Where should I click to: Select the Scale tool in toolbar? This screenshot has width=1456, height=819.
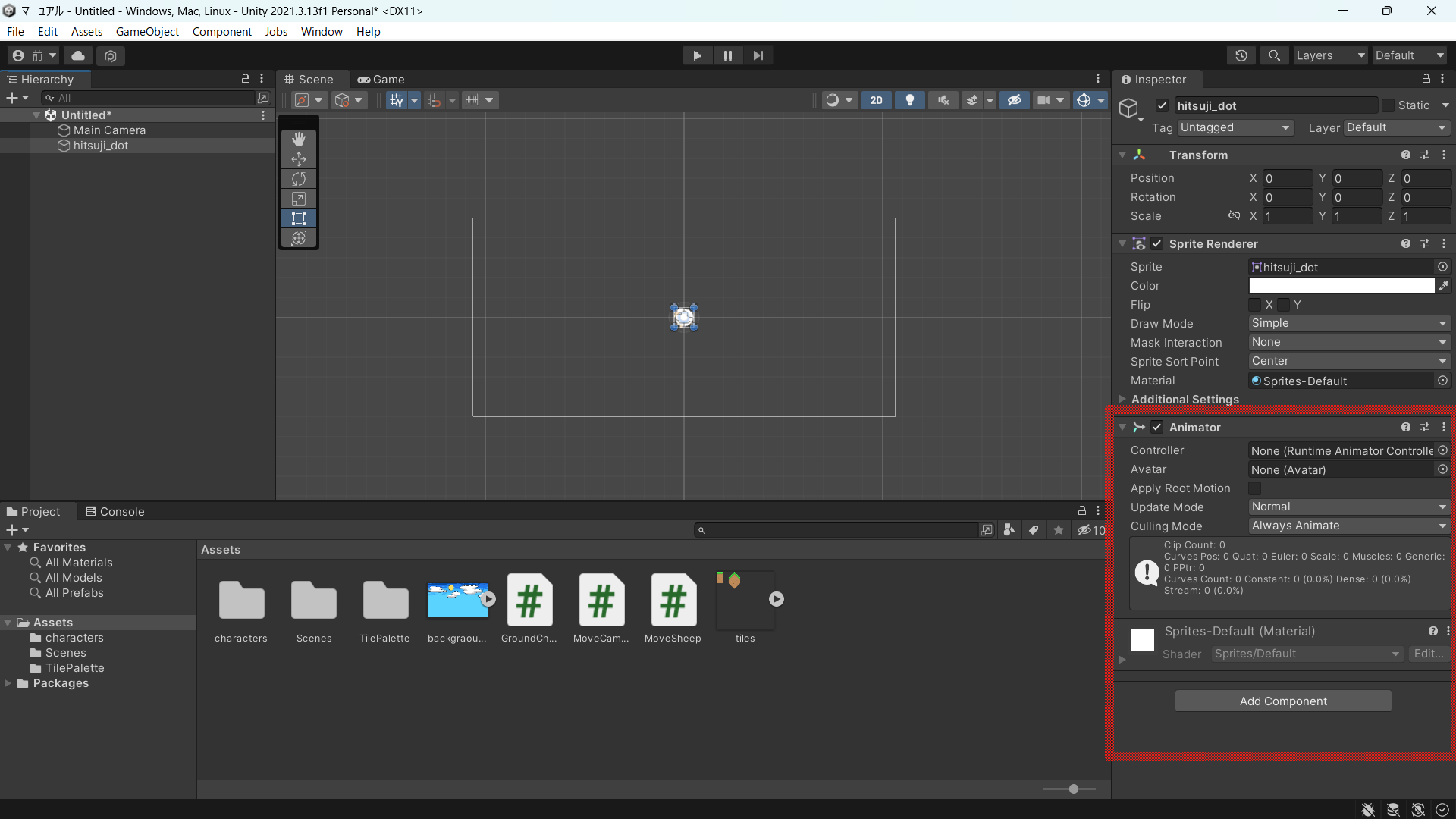click(298, 199)
